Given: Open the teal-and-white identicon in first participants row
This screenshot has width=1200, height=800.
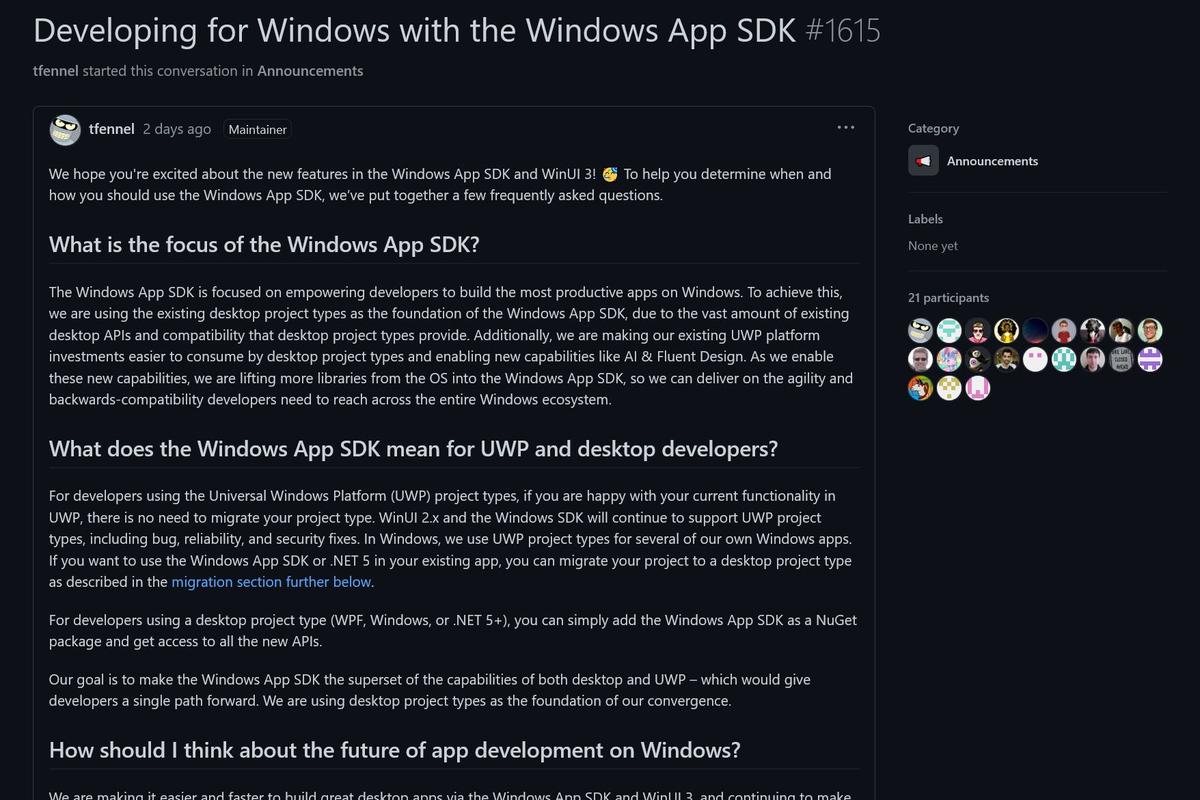Looking at the screenshot, I should [949, 331].
